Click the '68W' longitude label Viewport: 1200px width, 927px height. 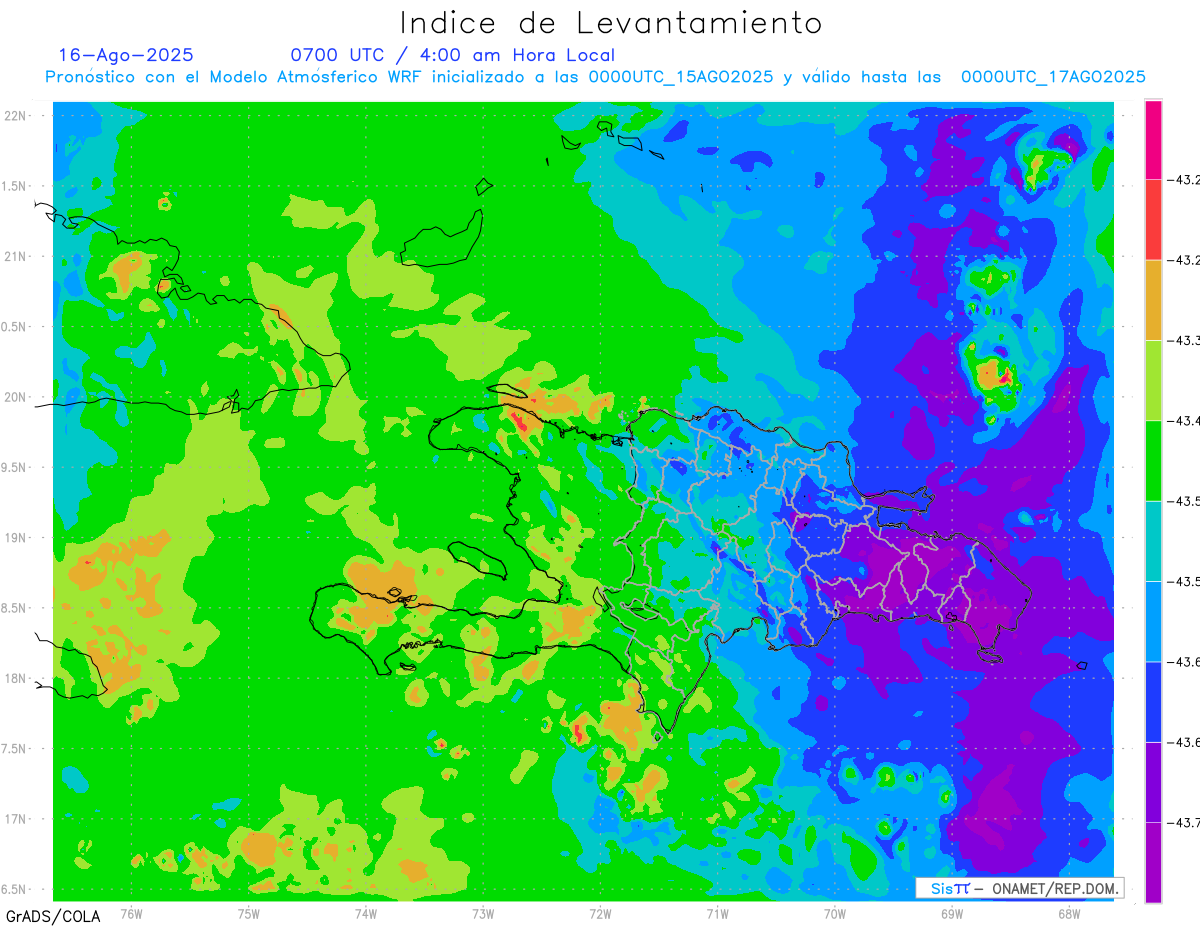[1068, 912]
